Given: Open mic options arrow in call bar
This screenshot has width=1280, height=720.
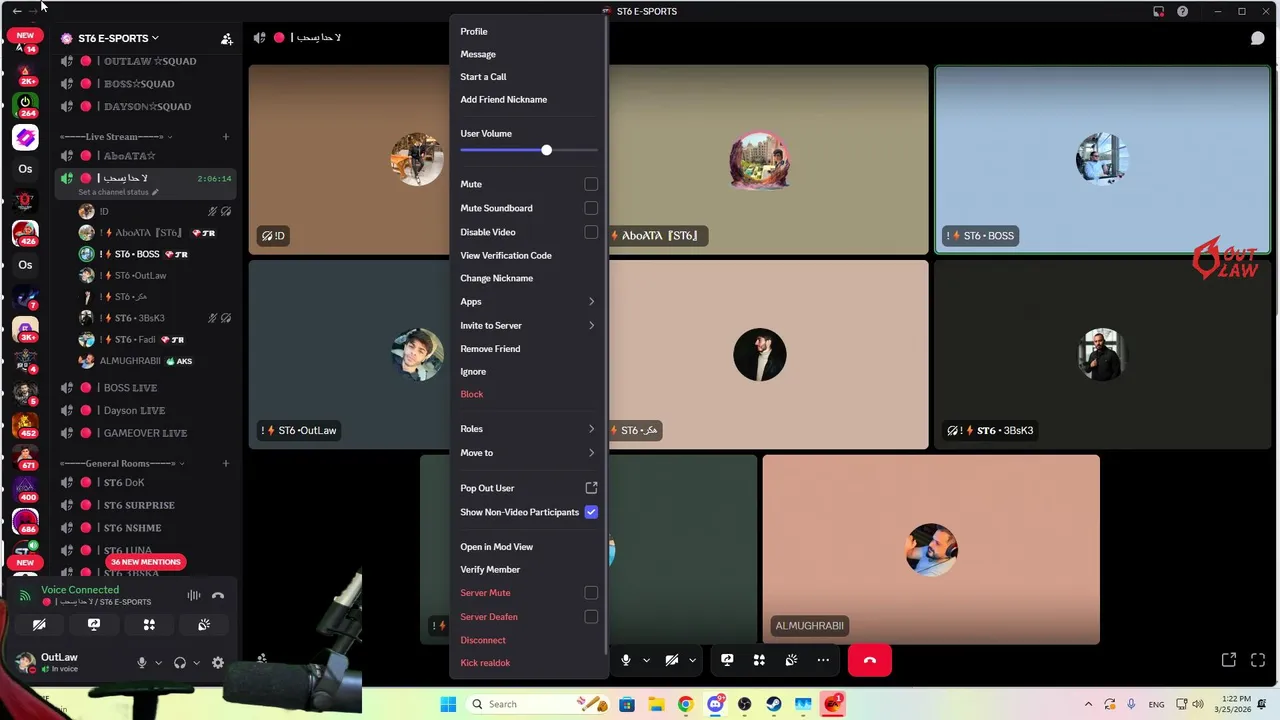Looking at the screenshot, I should tap(646, 660).
